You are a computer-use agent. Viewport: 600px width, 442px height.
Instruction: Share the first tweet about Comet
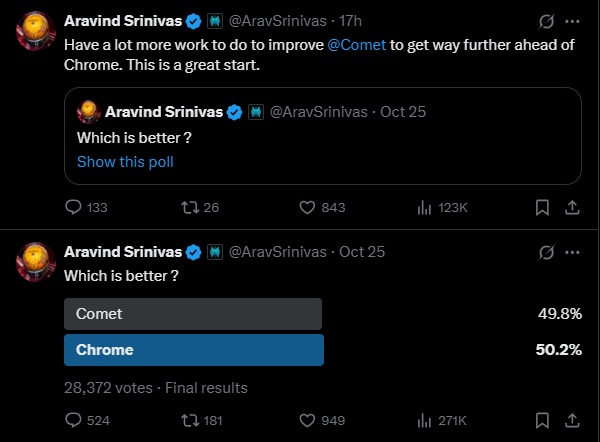point(572,207)
